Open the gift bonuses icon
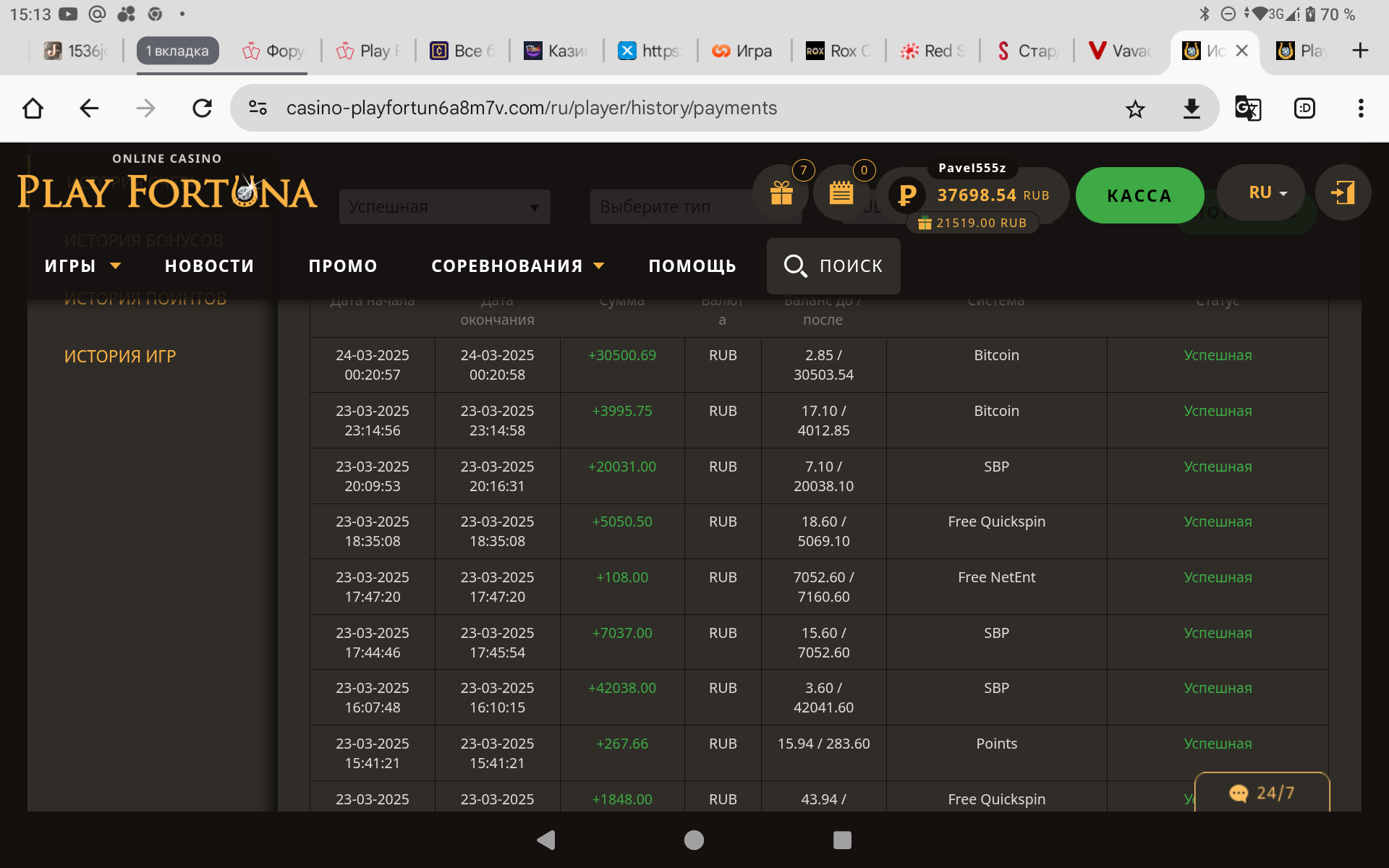The image size is (1389, 868). tap(781, 192)
